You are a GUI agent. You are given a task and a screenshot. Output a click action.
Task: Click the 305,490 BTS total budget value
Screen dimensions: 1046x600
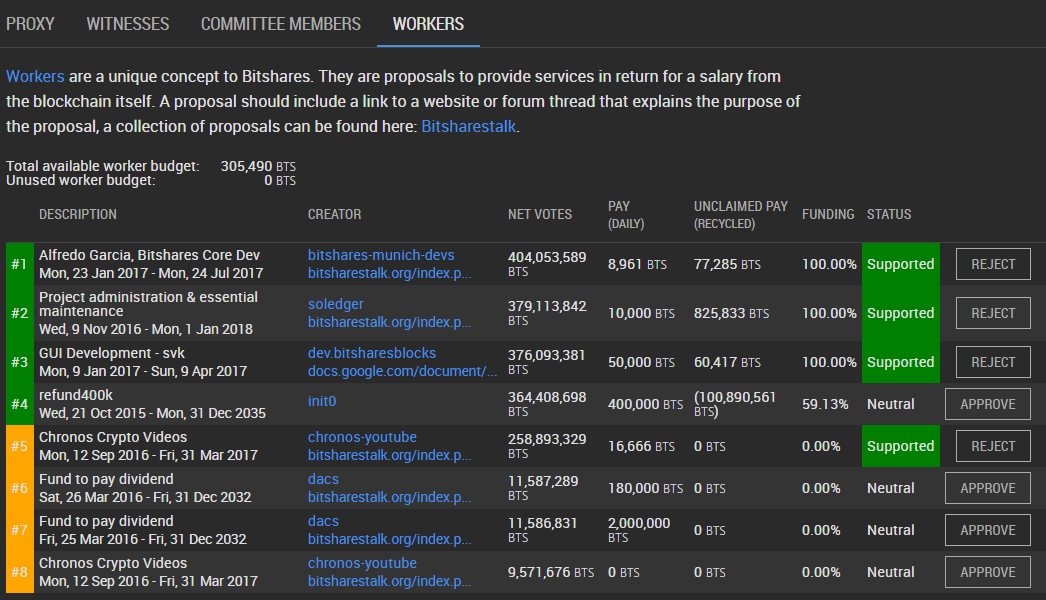pyautogui.click(x=258, y=166)
